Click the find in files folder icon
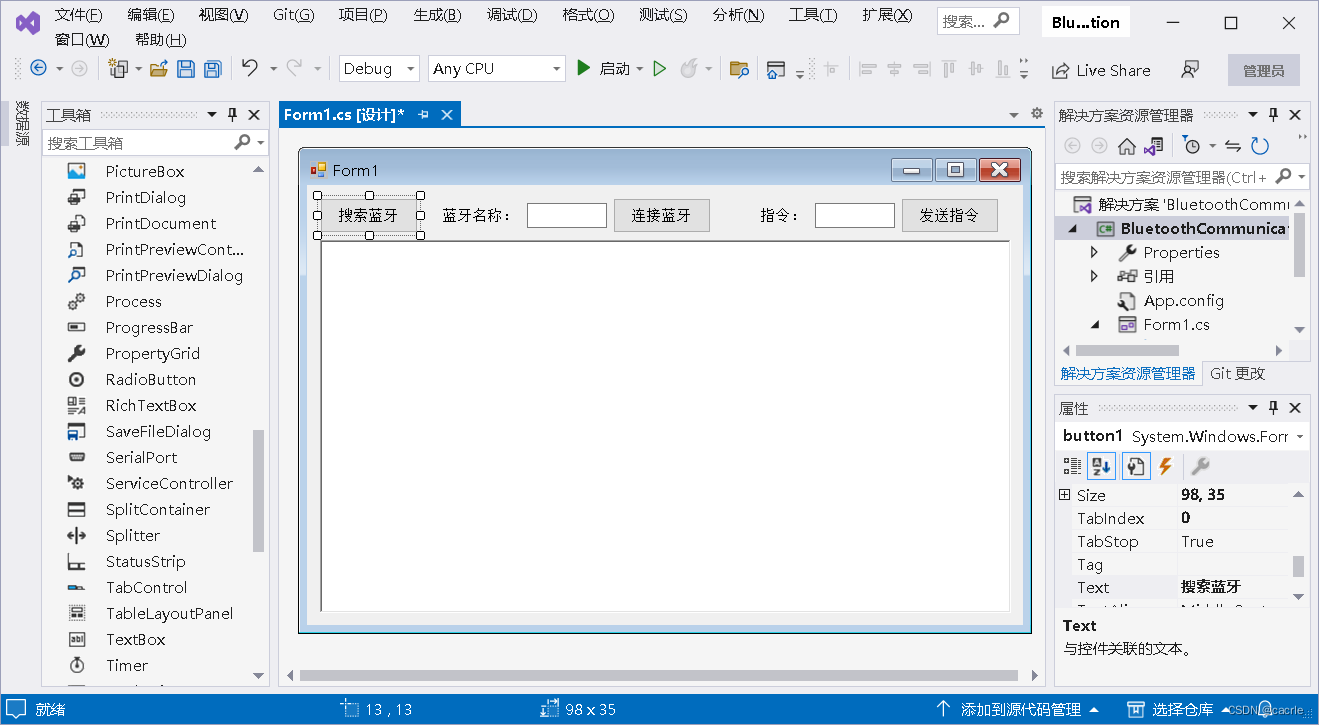Viewport: 1319px width, 725px height. (x=739, y=68)
